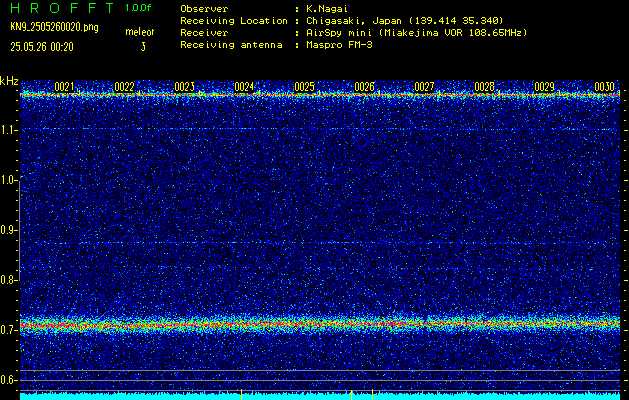
Task: Click the Receiving antenna label
Action: pos(231,45)
